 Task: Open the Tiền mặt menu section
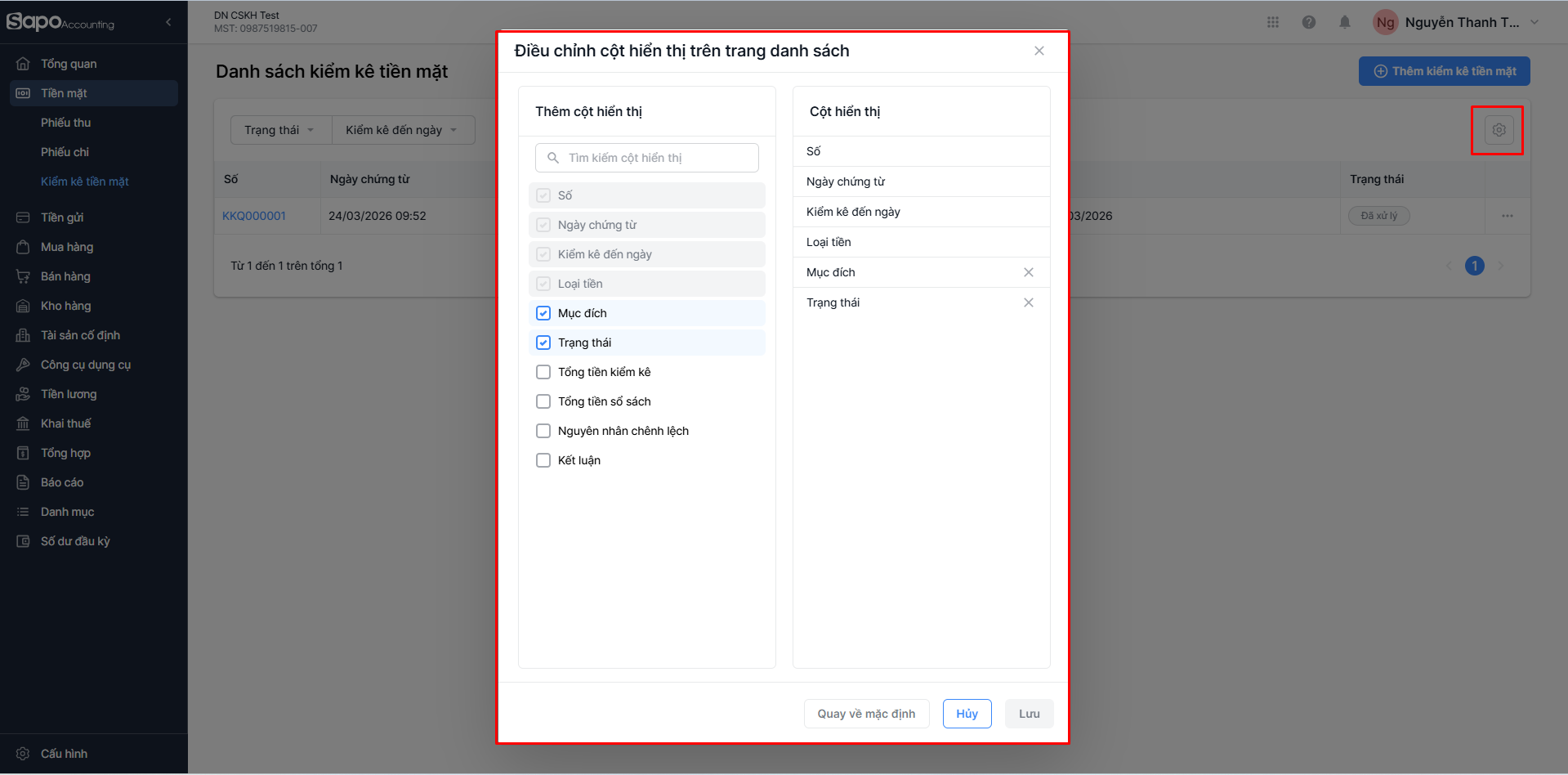point(94,93)
